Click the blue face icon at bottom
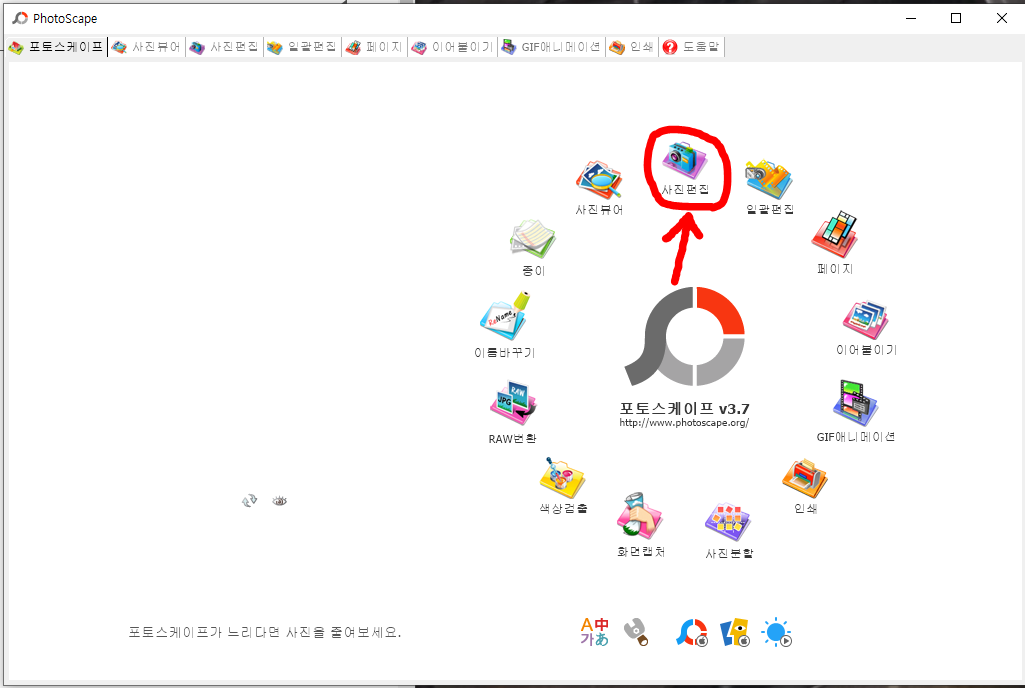Image resolution: width=1025 pixels, height=688 pixels. tap(735, 632)
